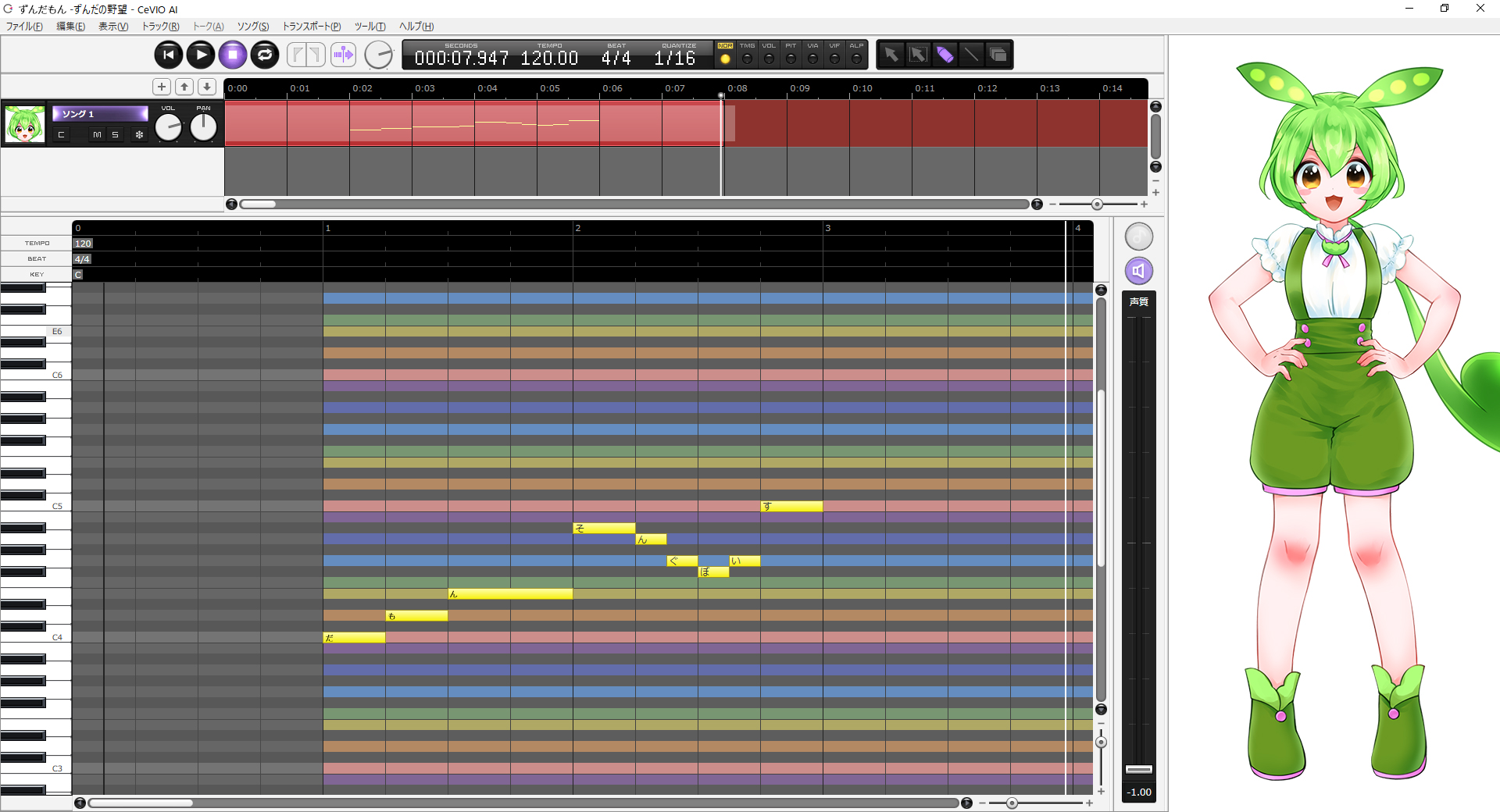Click the master volume knob in transport bar
1500x812 pixels.
point(379,55)
